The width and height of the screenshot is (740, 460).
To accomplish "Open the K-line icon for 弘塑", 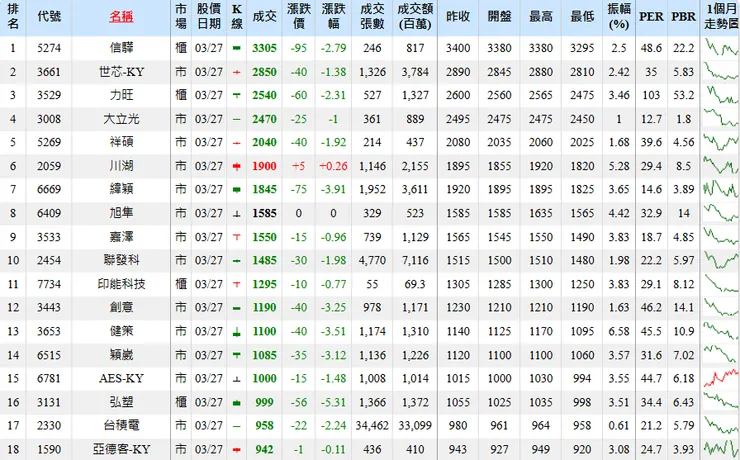I will point(237,402).
